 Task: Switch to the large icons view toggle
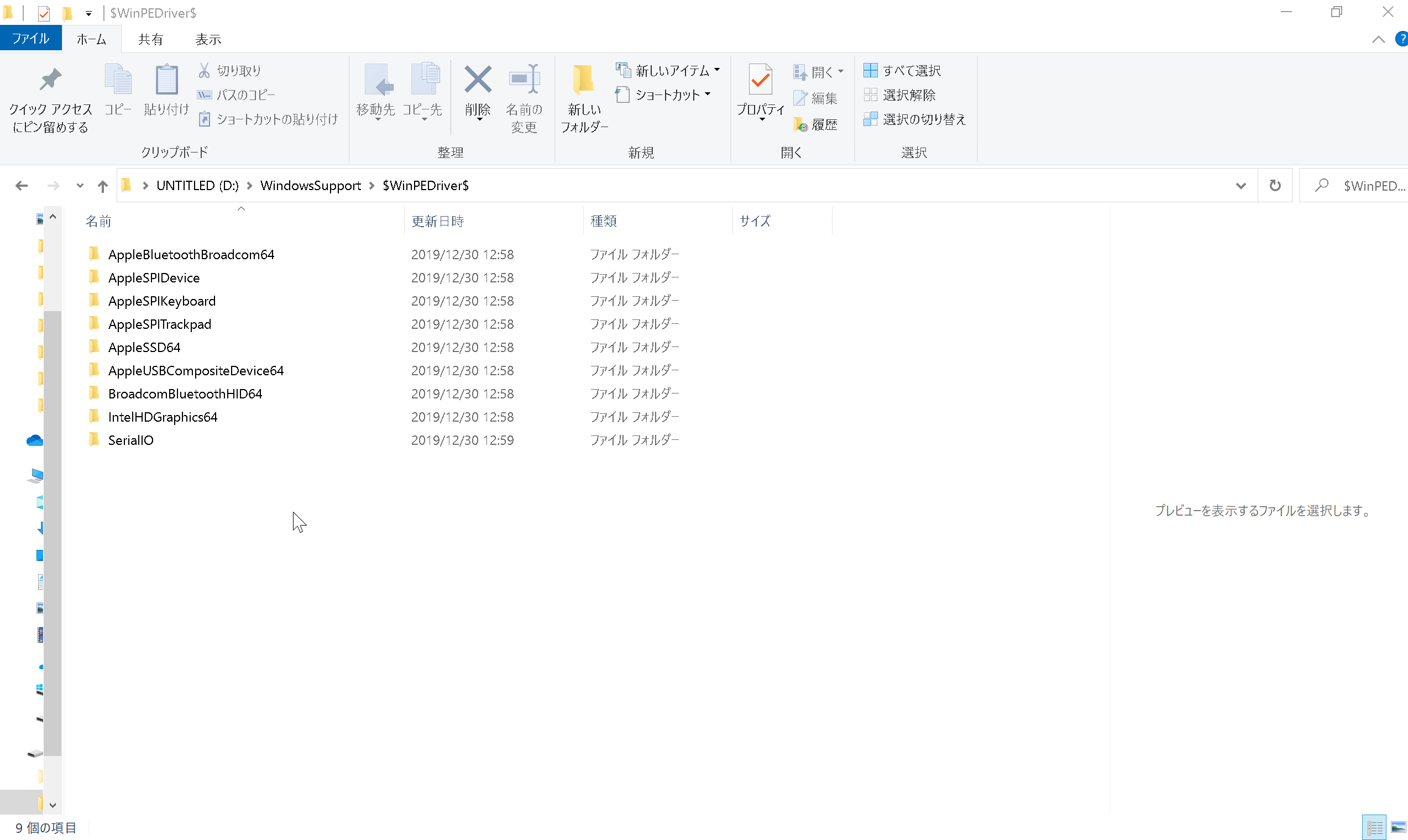coord(1399,827)
